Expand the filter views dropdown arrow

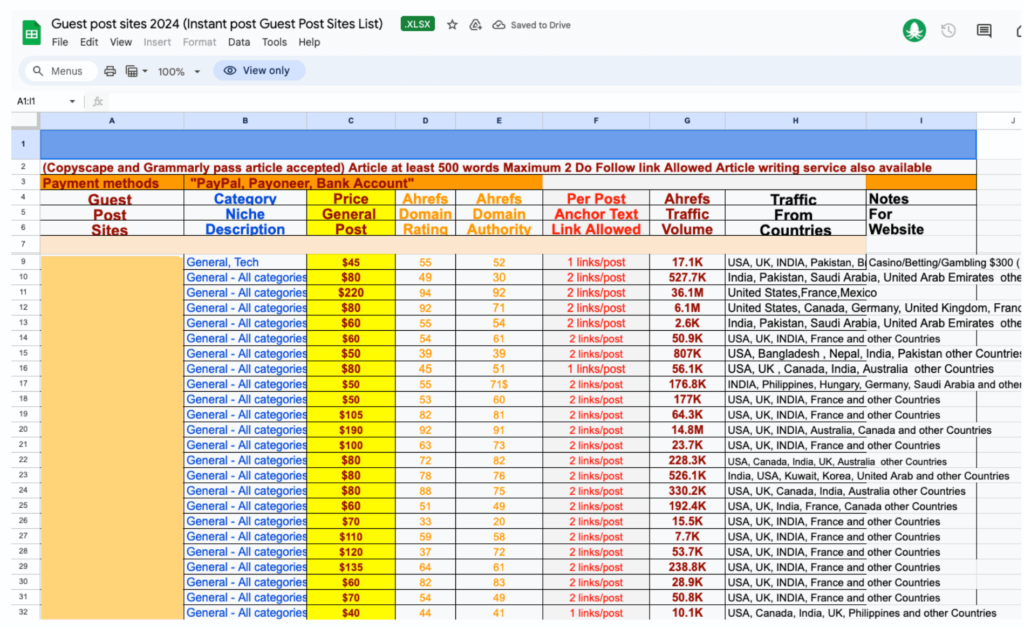145,71
